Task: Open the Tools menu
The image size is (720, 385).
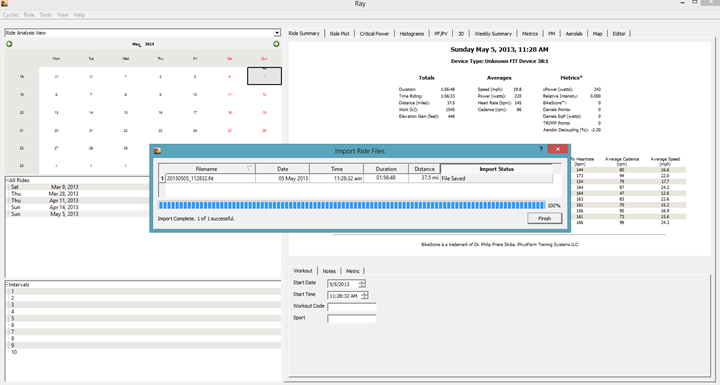Action: [x=45, y=15]
